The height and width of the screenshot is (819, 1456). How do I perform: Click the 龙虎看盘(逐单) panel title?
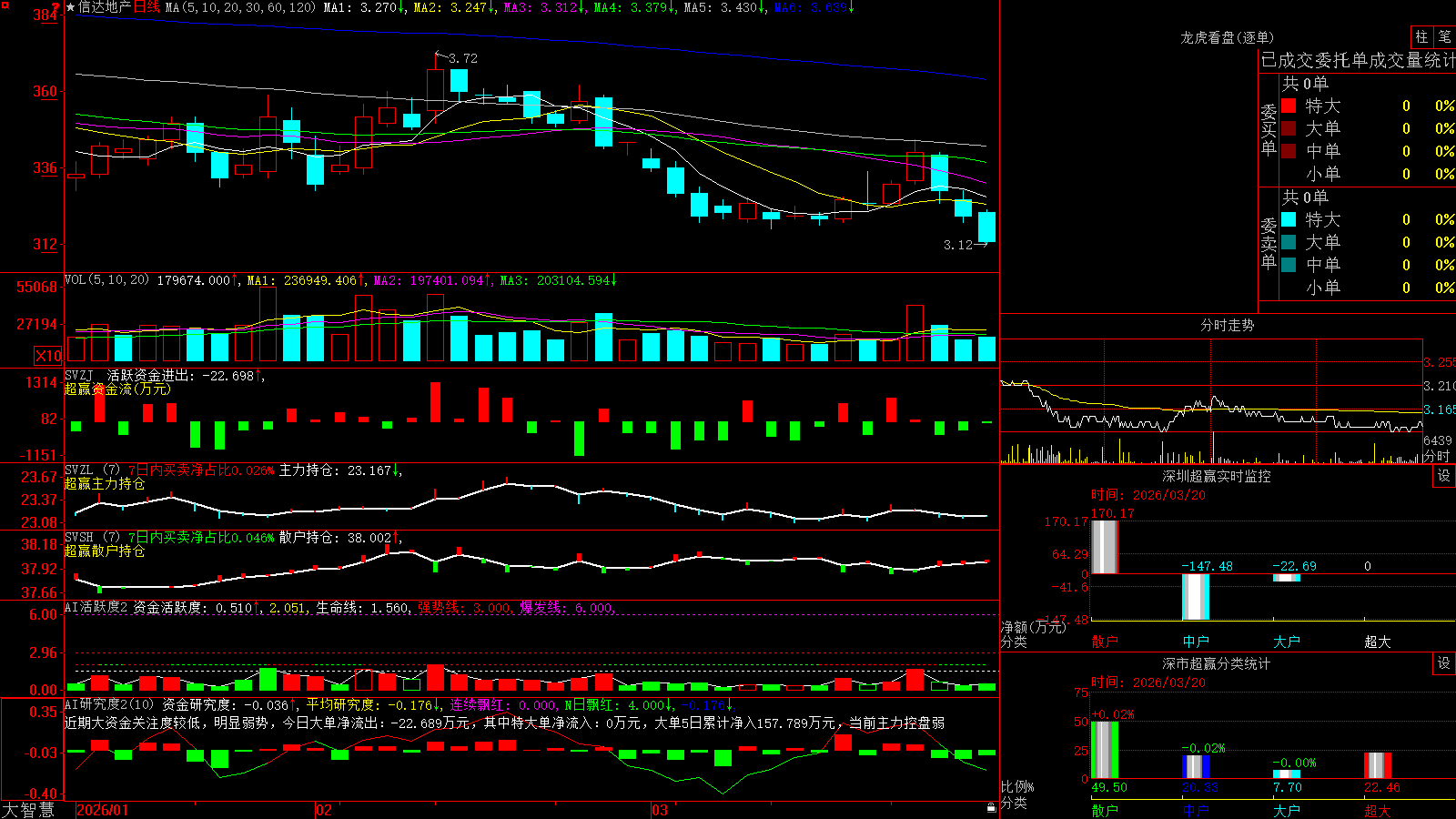(1227, 37)
